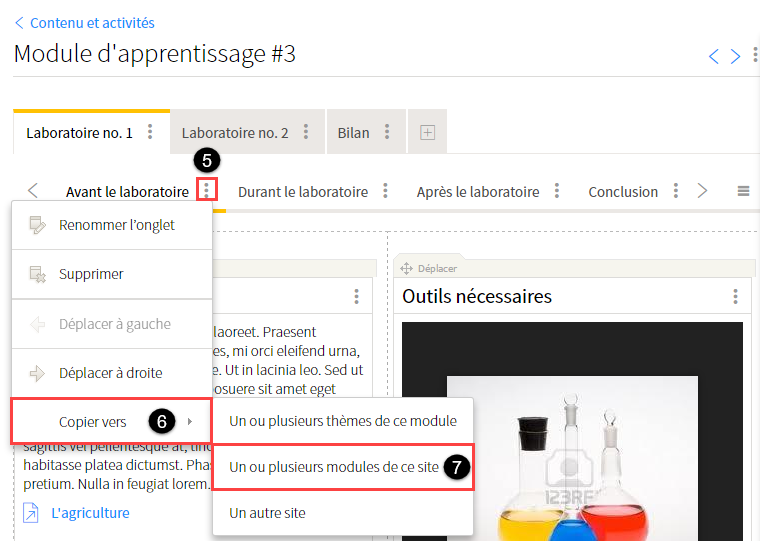
Task: Click the Renommer l'onglet pencil icon
Action: point(37,225)
